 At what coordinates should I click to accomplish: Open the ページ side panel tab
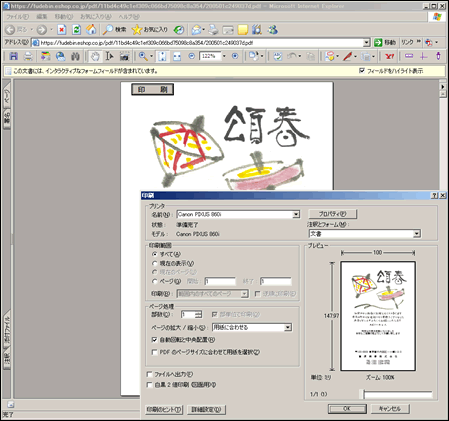(x=7, y=95)
